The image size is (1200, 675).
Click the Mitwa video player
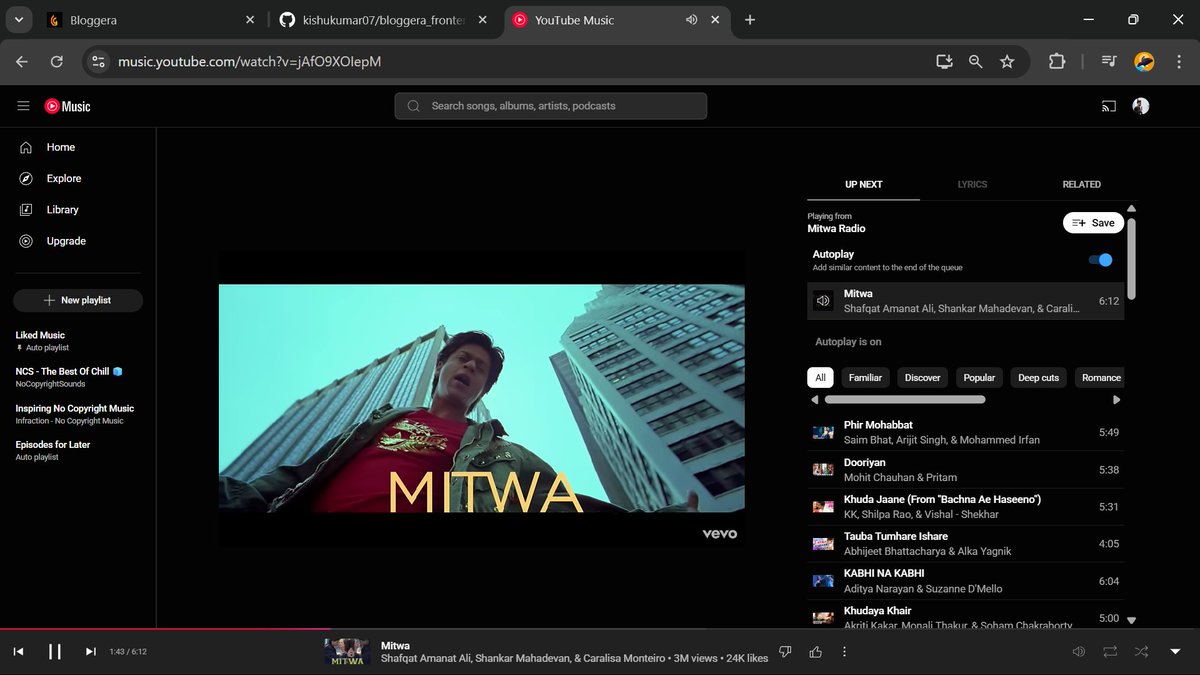pos(481,399)
